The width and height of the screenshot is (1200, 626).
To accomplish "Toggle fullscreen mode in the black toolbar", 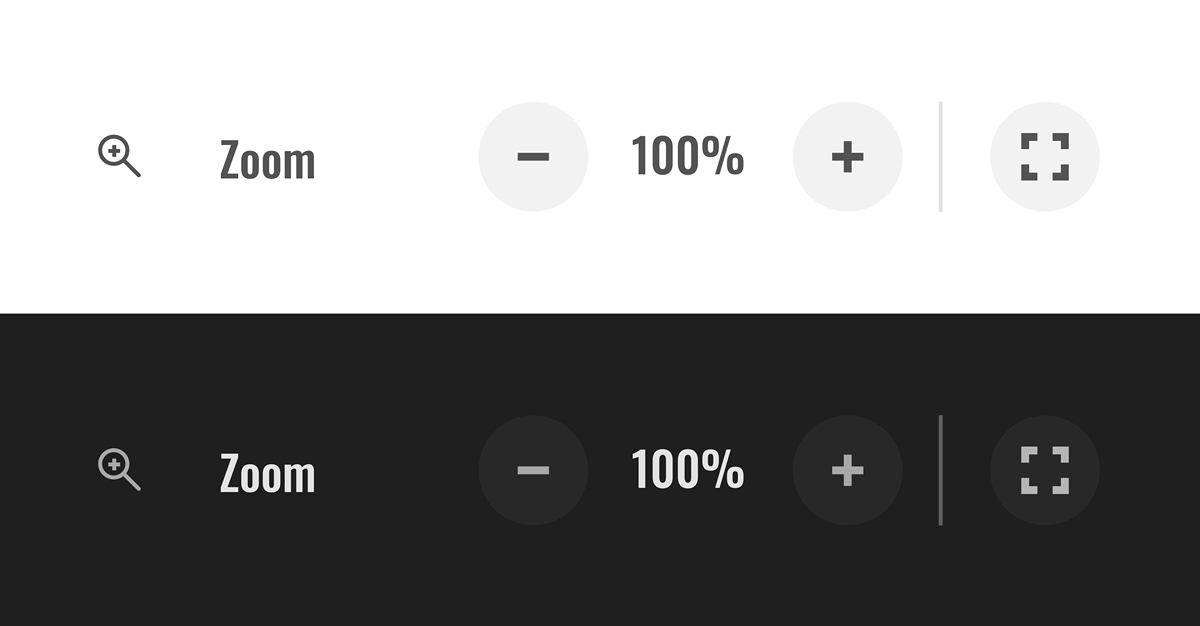I will tap(1044, 470).
